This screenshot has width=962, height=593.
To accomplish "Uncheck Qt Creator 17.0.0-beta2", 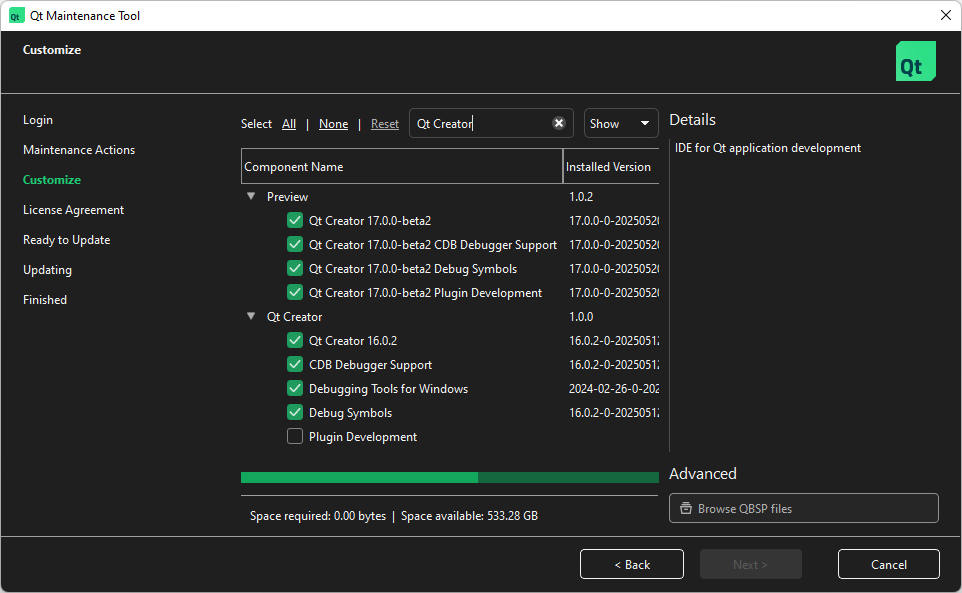I will tap(295, 220).
